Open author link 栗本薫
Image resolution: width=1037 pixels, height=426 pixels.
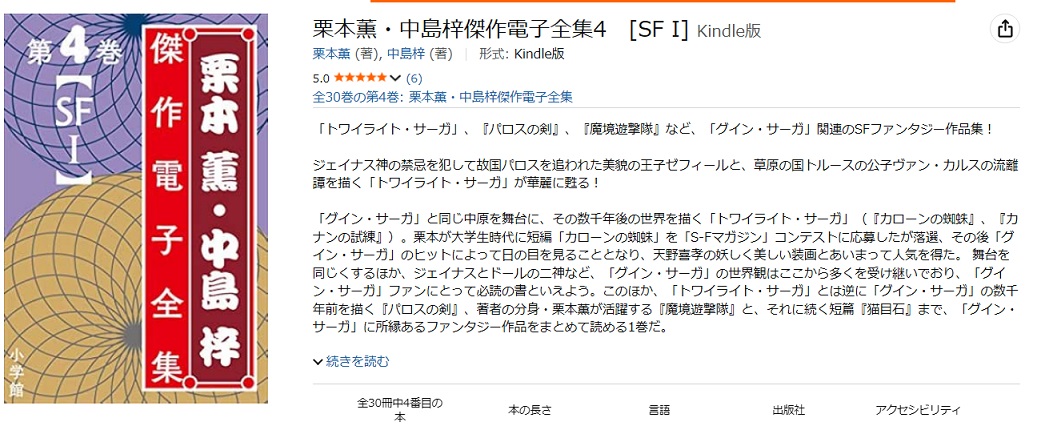(329, 54)
